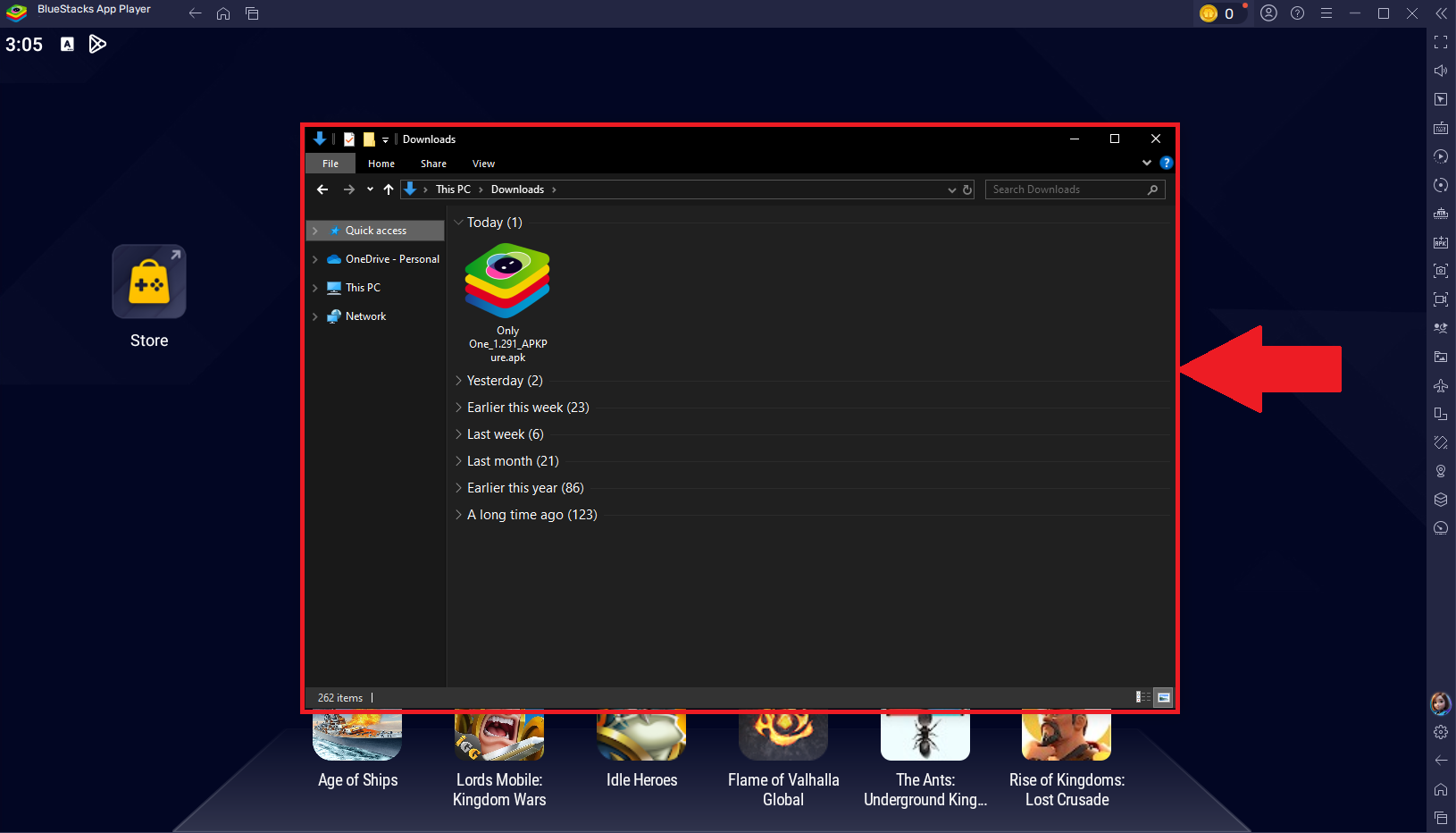Collapse the Today (1) group
This screenshot has width=1456, height=833.
coord(458,223)
